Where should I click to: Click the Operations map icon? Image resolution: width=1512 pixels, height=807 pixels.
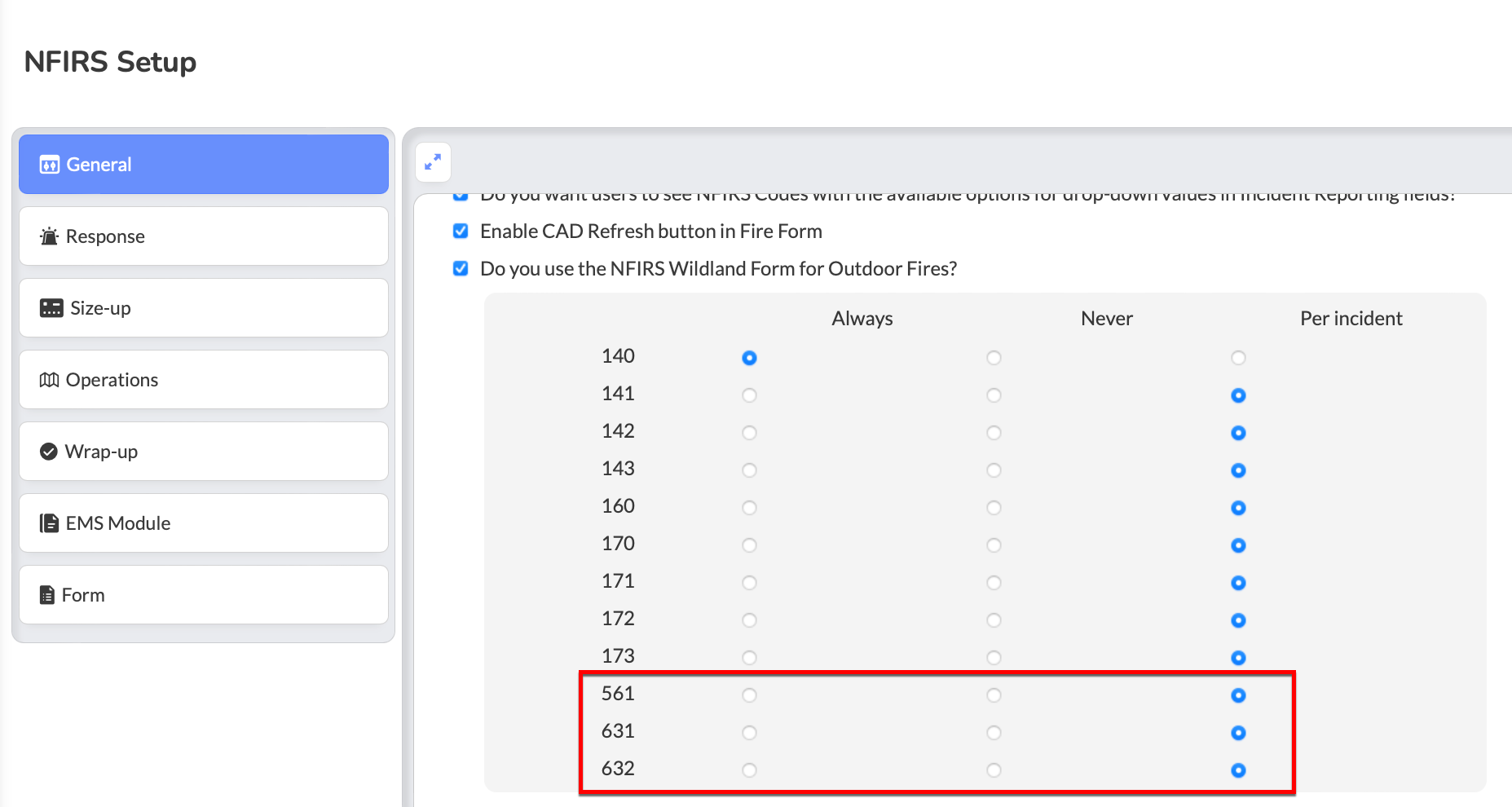[50, 380]
